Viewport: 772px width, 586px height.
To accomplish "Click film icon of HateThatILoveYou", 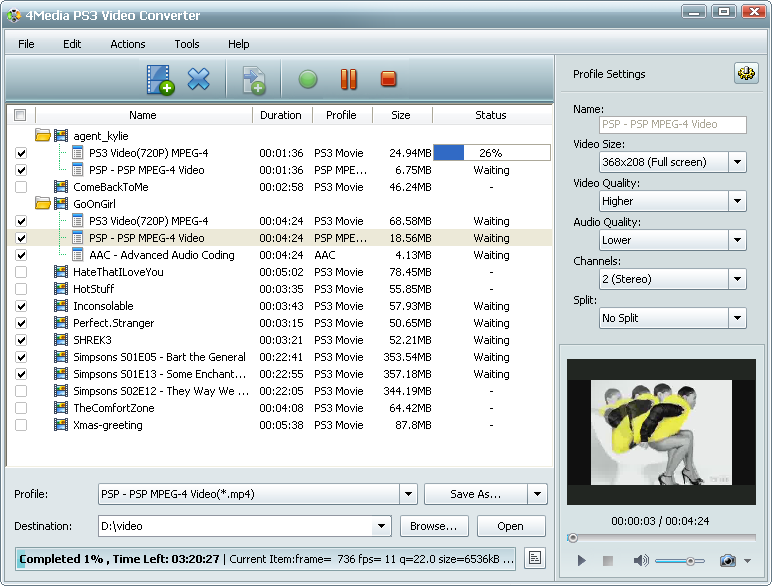I will click(x=61, y=272).
